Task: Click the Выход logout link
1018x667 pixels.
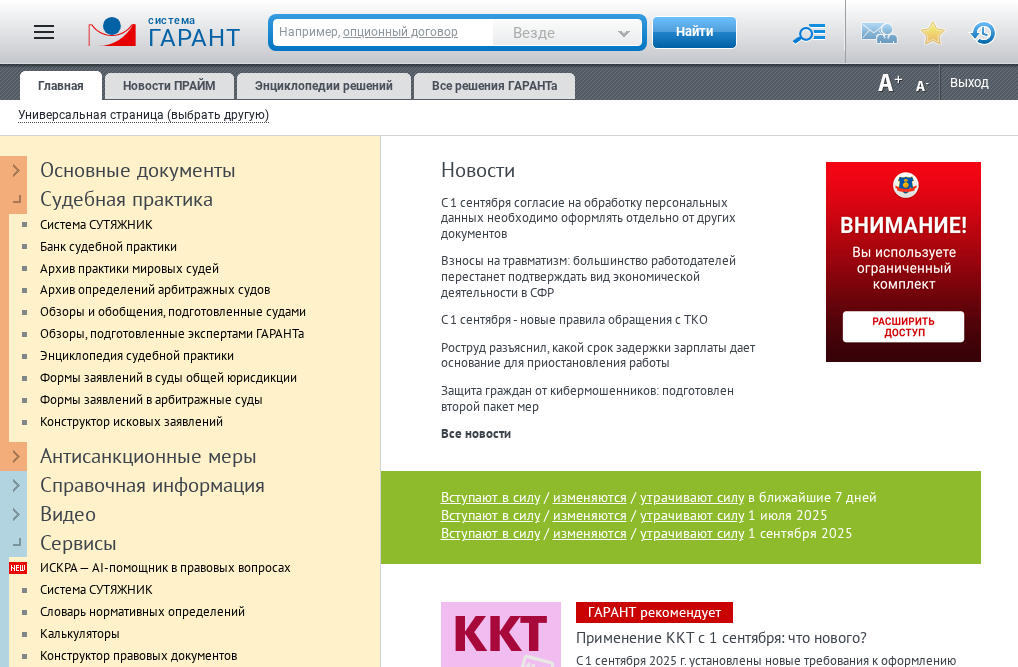Action: (x=969, y=82)
